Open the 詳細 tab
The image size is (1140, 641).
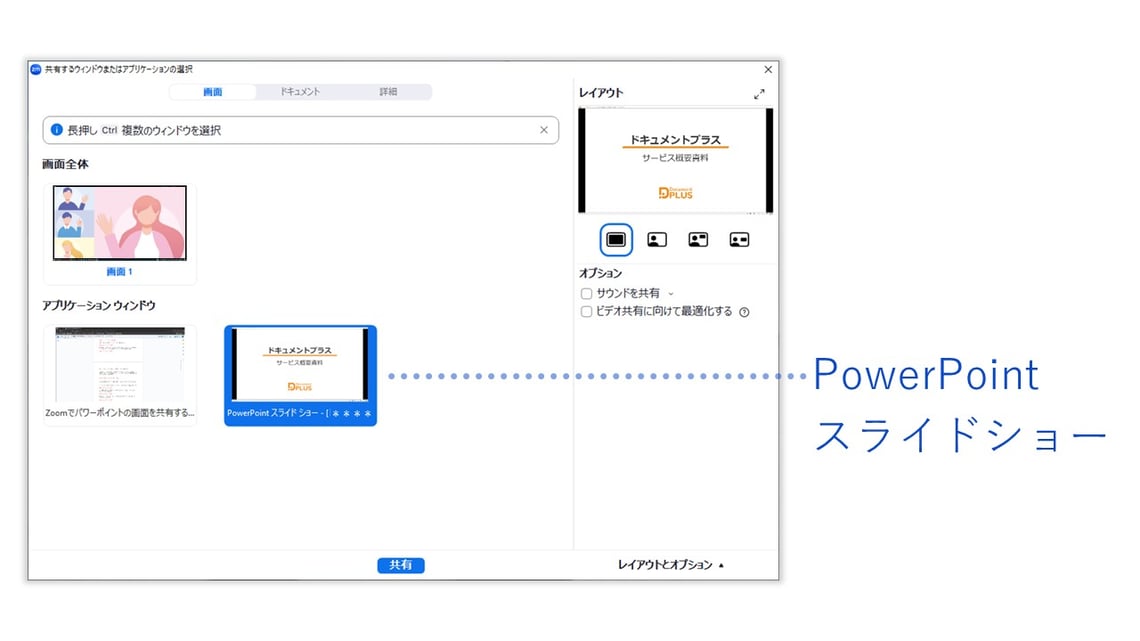pyautogui.click(x=389, y=91)
